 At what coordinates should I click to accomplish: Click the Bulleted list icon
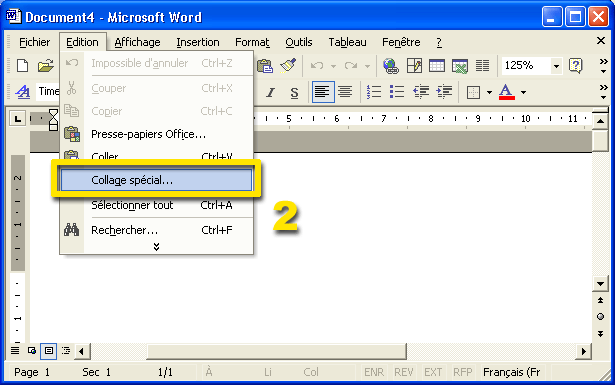(397, 92)
